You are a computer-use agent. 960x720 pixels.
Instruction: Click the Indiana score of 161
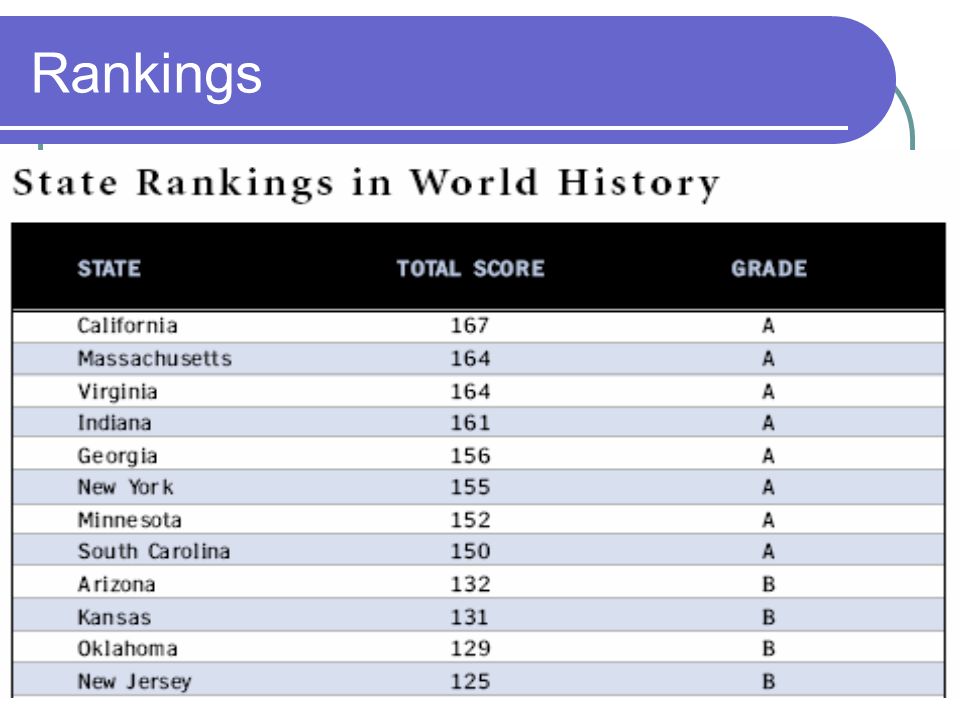point(470,423)
